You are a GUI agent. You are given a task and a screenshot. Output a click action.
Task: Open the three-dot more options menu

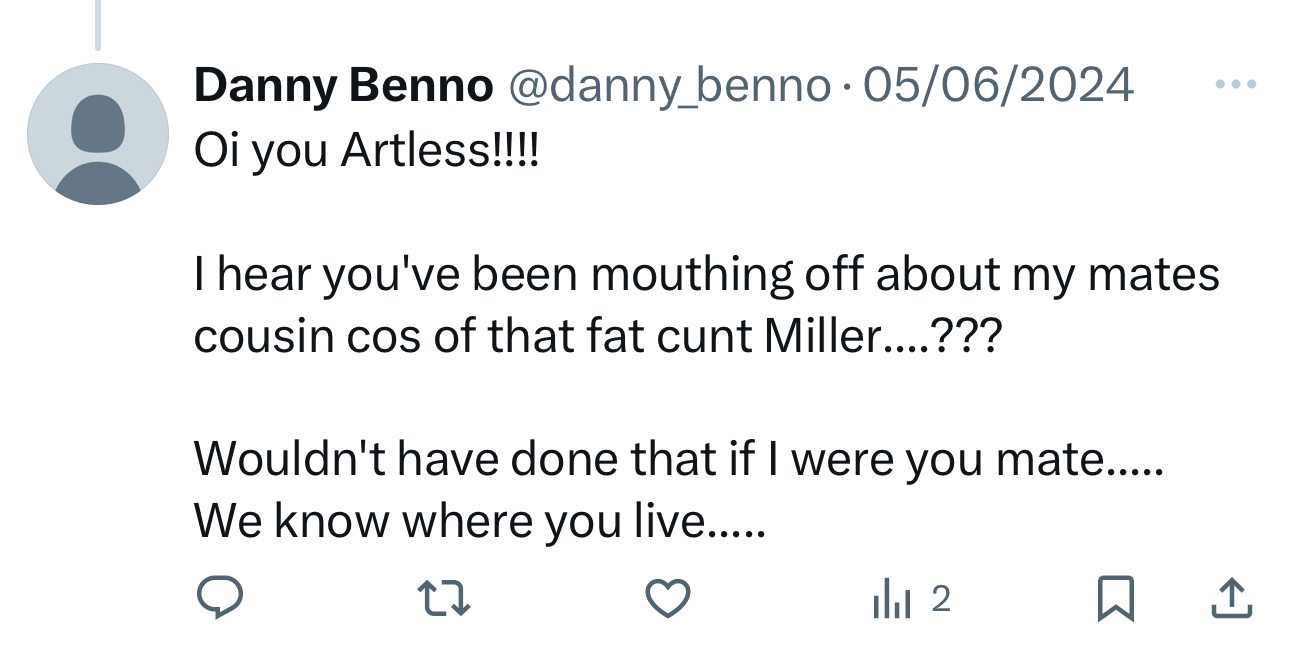(1235, 86)
